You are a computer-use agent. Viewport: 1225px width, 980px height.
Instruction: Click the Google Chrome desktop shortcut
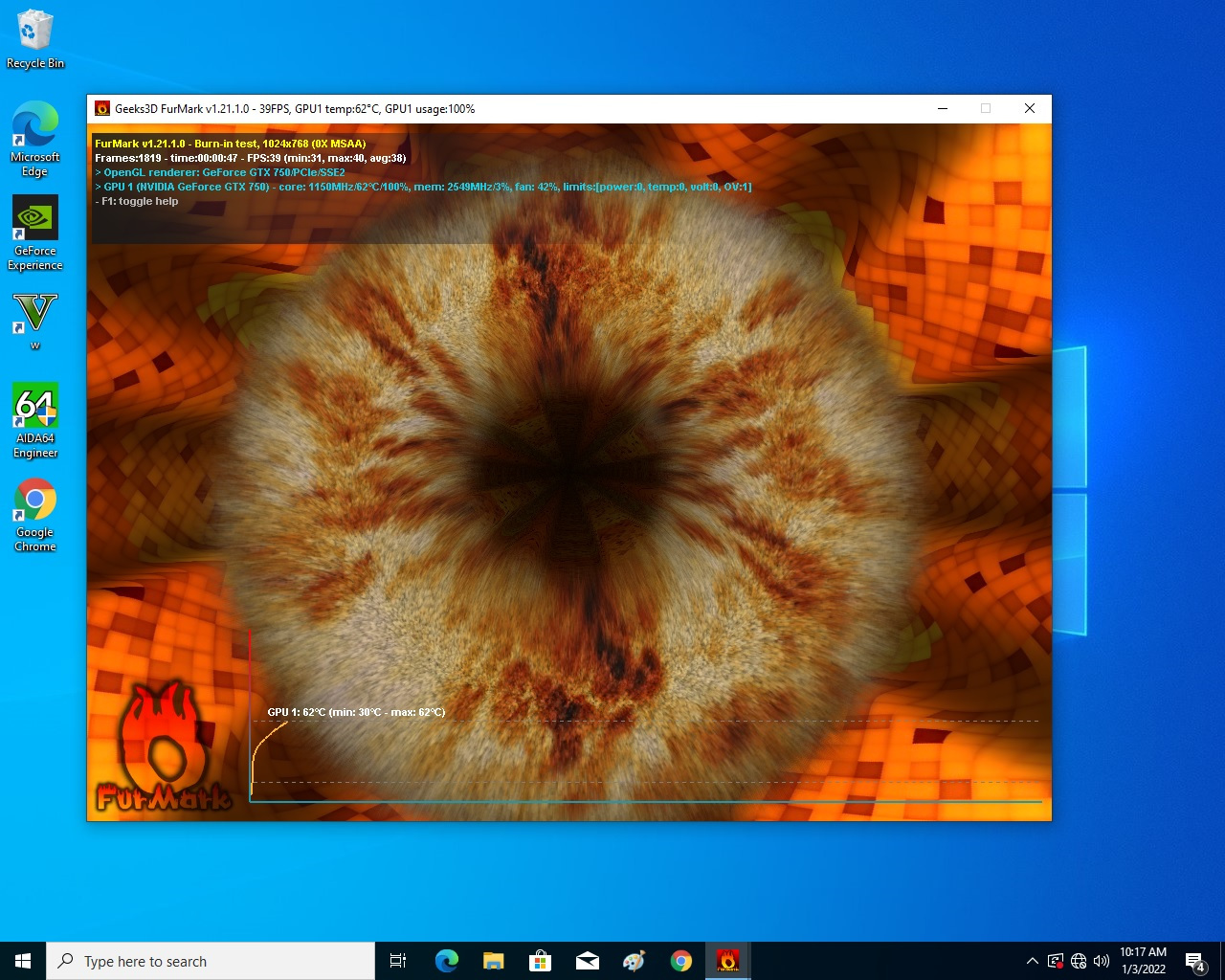35,514
